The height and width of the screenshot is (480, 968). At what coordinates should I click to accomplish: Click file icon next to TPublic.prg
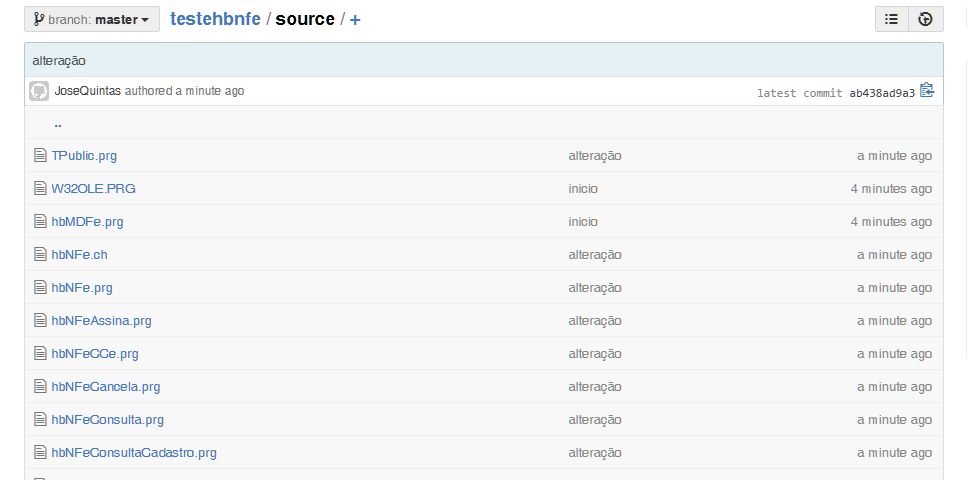(x=40, y=156)
